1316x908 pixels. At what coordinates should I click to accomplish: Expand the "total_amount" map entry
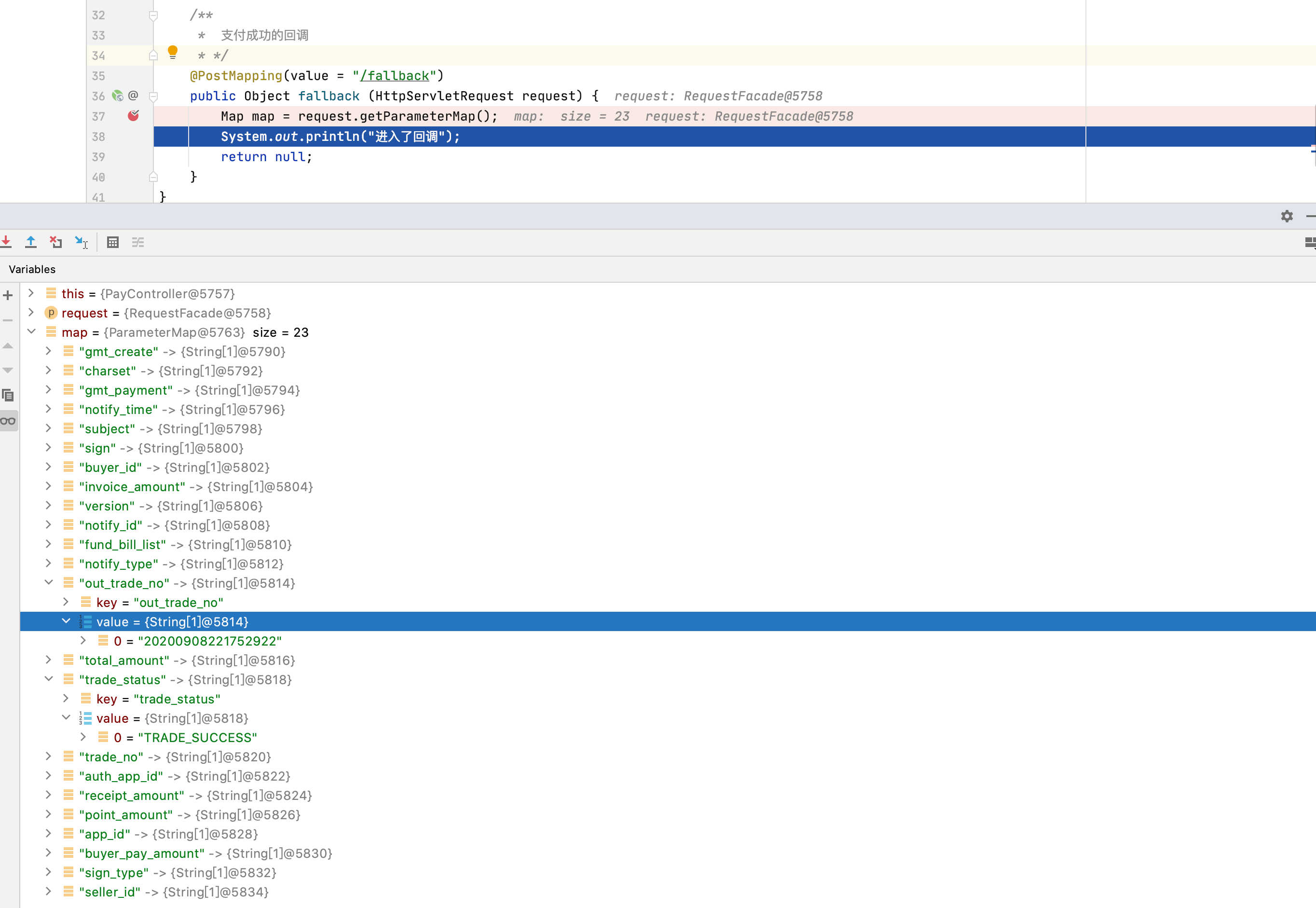[x=49, y=660]
